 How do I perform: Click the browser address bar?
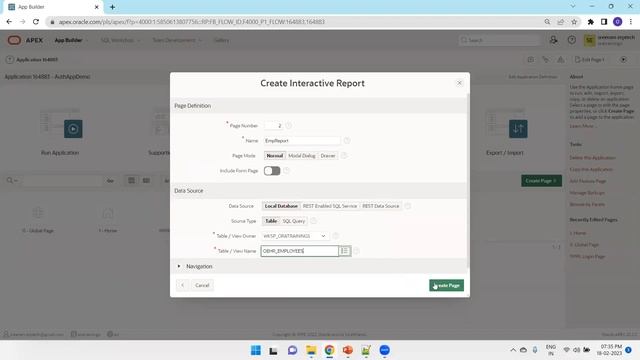pos(298,22)
